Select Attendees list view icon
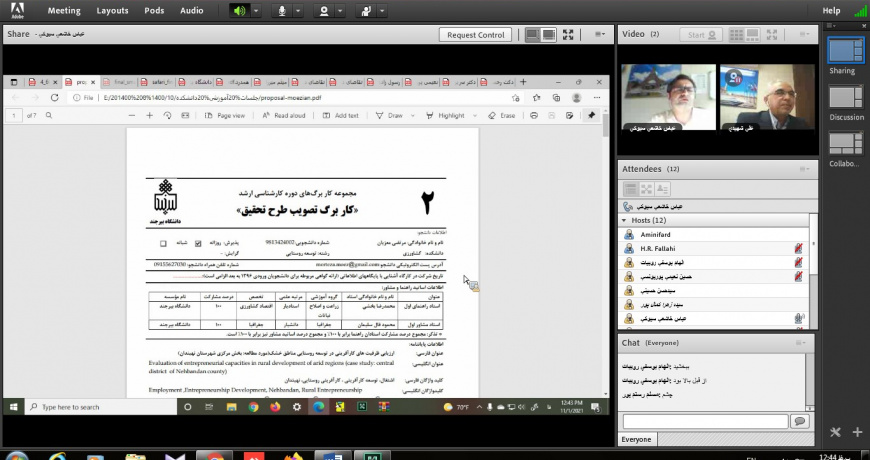Screen dimensions: 870x460 [x=630, y=189]
